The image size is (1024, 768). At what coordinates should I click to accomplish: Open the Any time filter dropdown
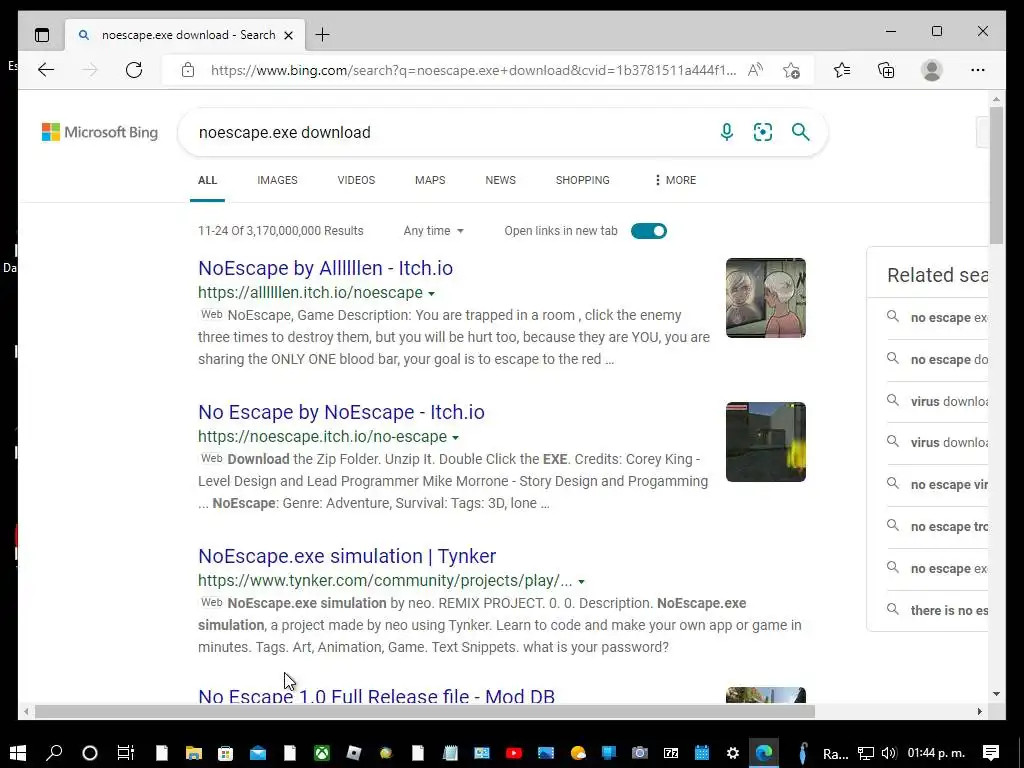[x=434, y=231]
